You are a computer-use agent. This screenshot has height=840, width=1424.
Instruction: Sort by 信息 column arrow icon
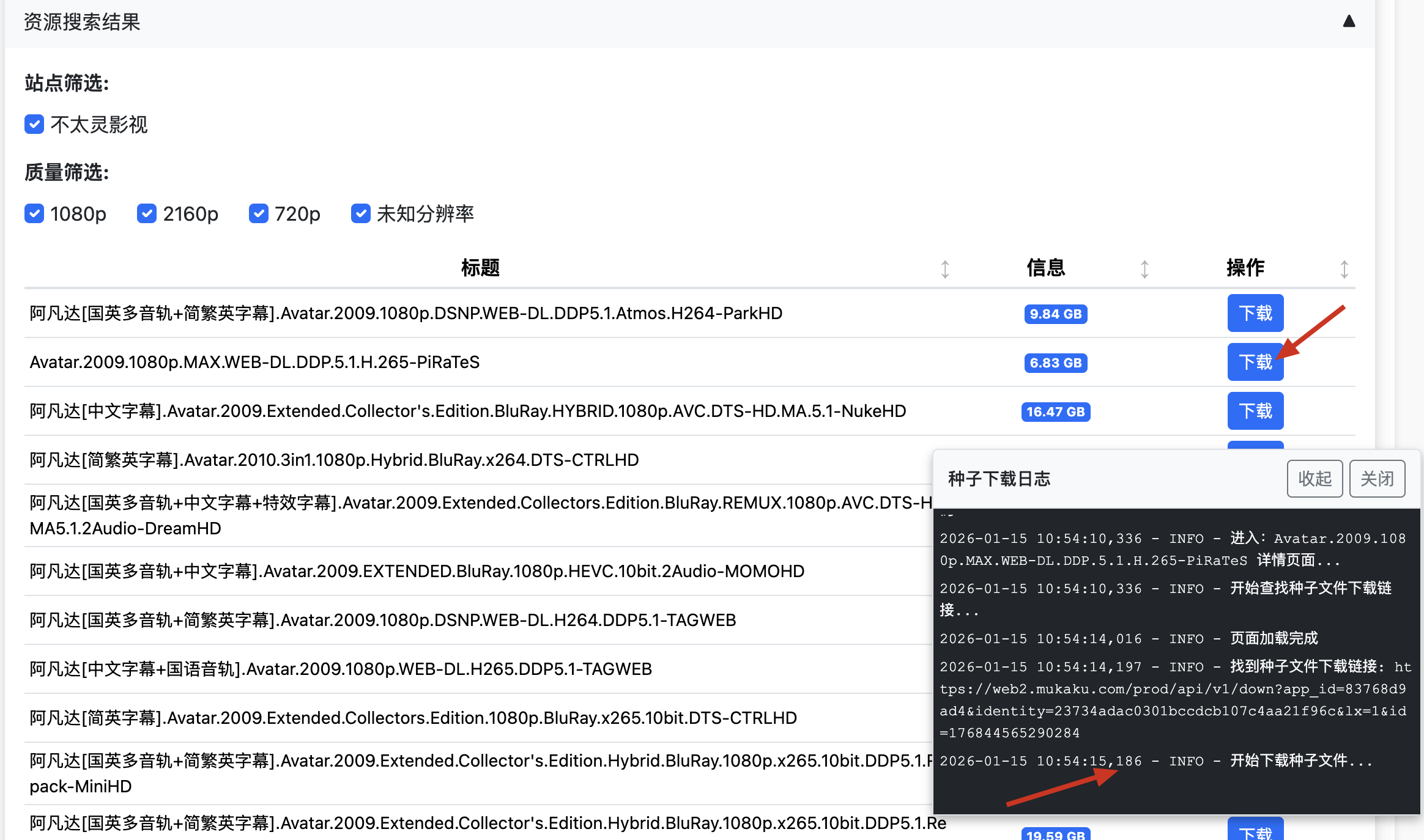tap(1144, 269)
